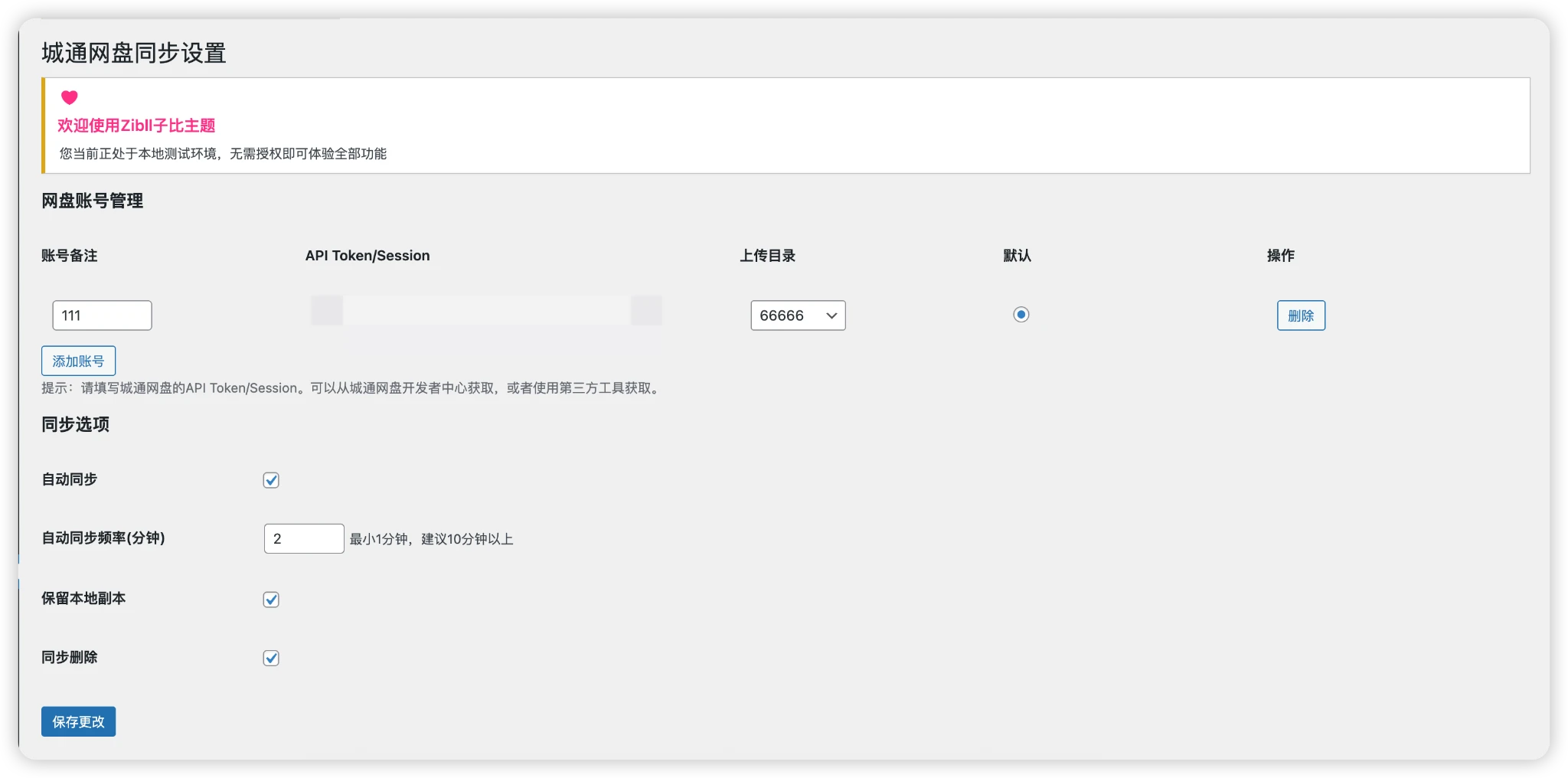Viewport: 1568px width, 778px height.
Task: Re-enable the 自动同步 checkbox
Action: point(271,480)
